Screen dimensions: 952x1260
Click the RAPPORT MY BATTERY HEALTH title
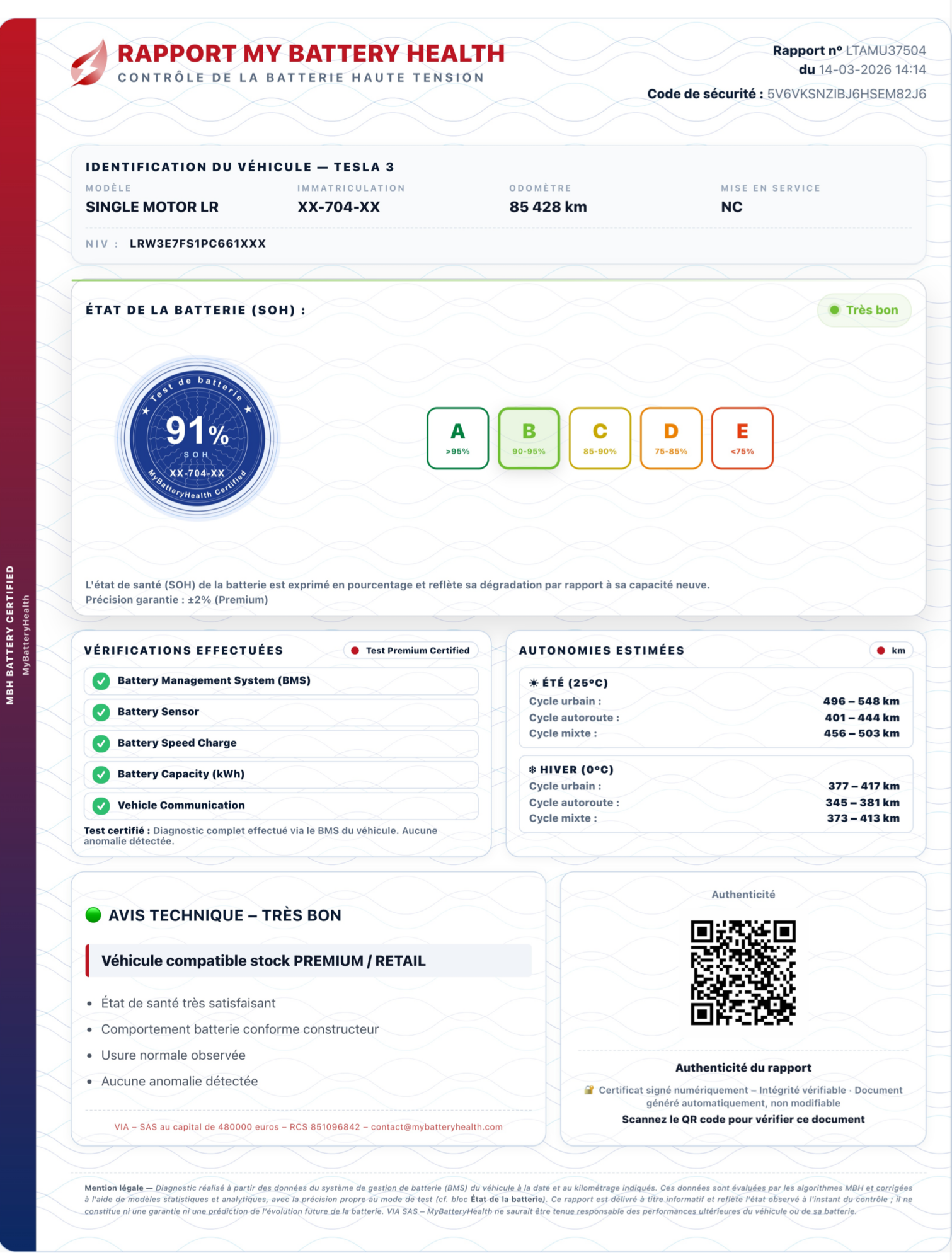[311, 54]
